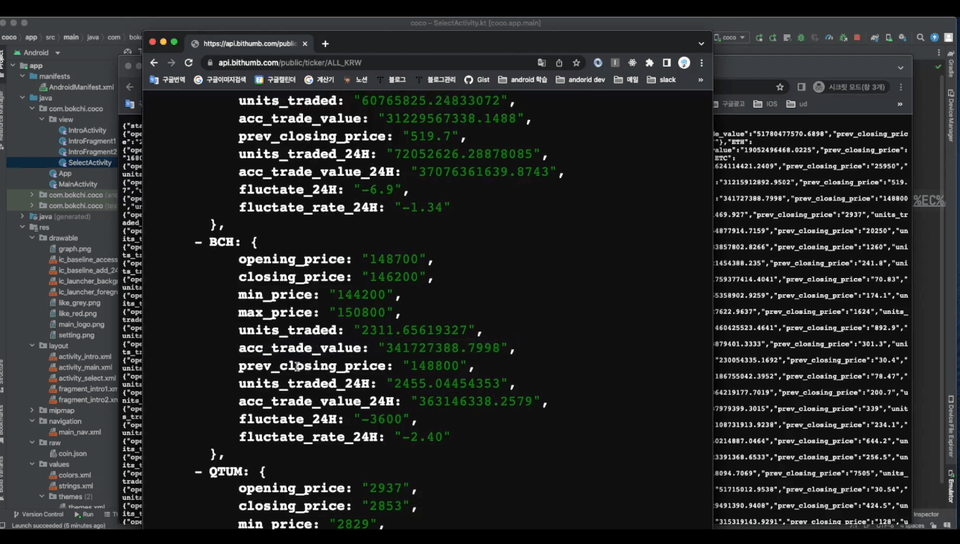The height and width of the screenshot is (544, 960).
Task: Collapse the drawable folder
Action: click(32, 238)
